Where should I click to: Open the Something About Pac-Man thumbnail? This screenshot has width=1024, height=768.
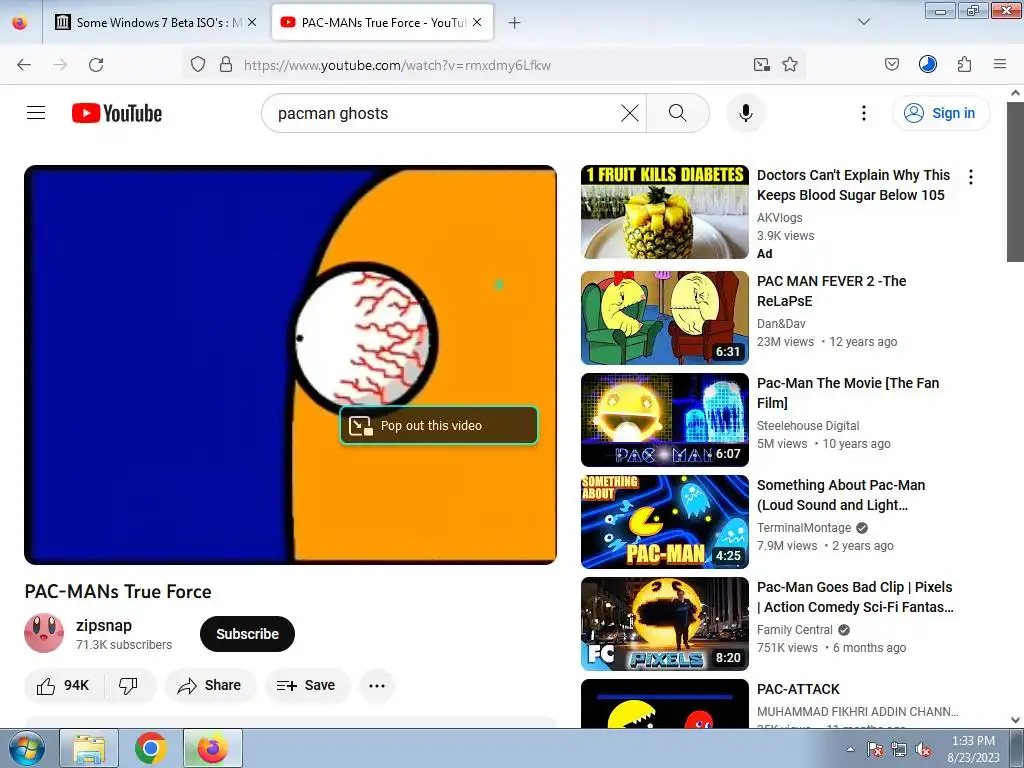coord(665,522)
